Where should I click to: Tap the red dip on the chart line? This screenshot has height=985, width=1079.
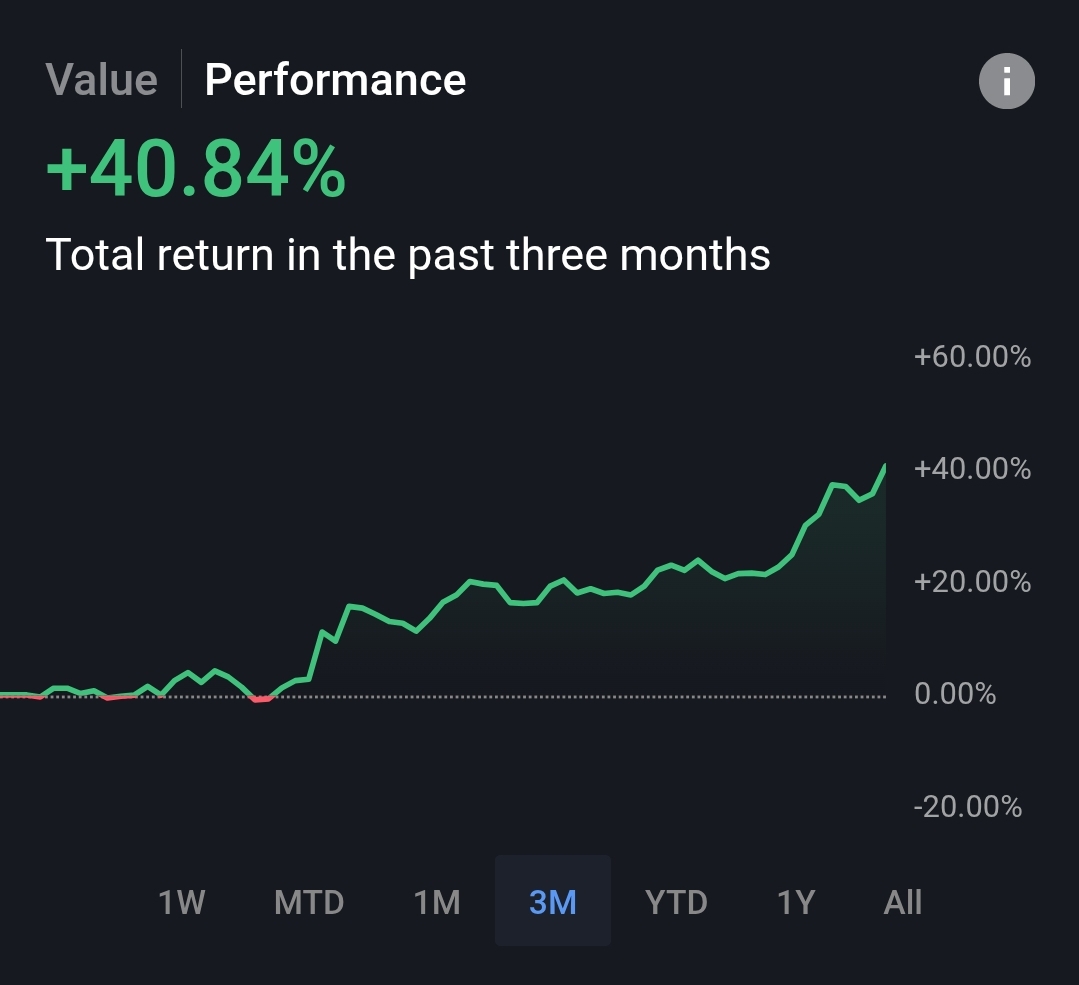click(261, 699)
